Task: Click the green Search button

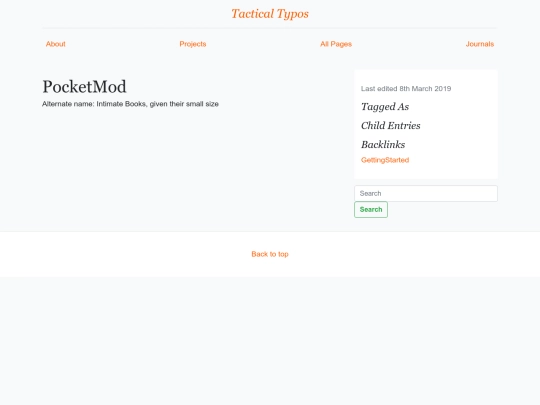Action: pyautogui.click(x=371, y=209)
